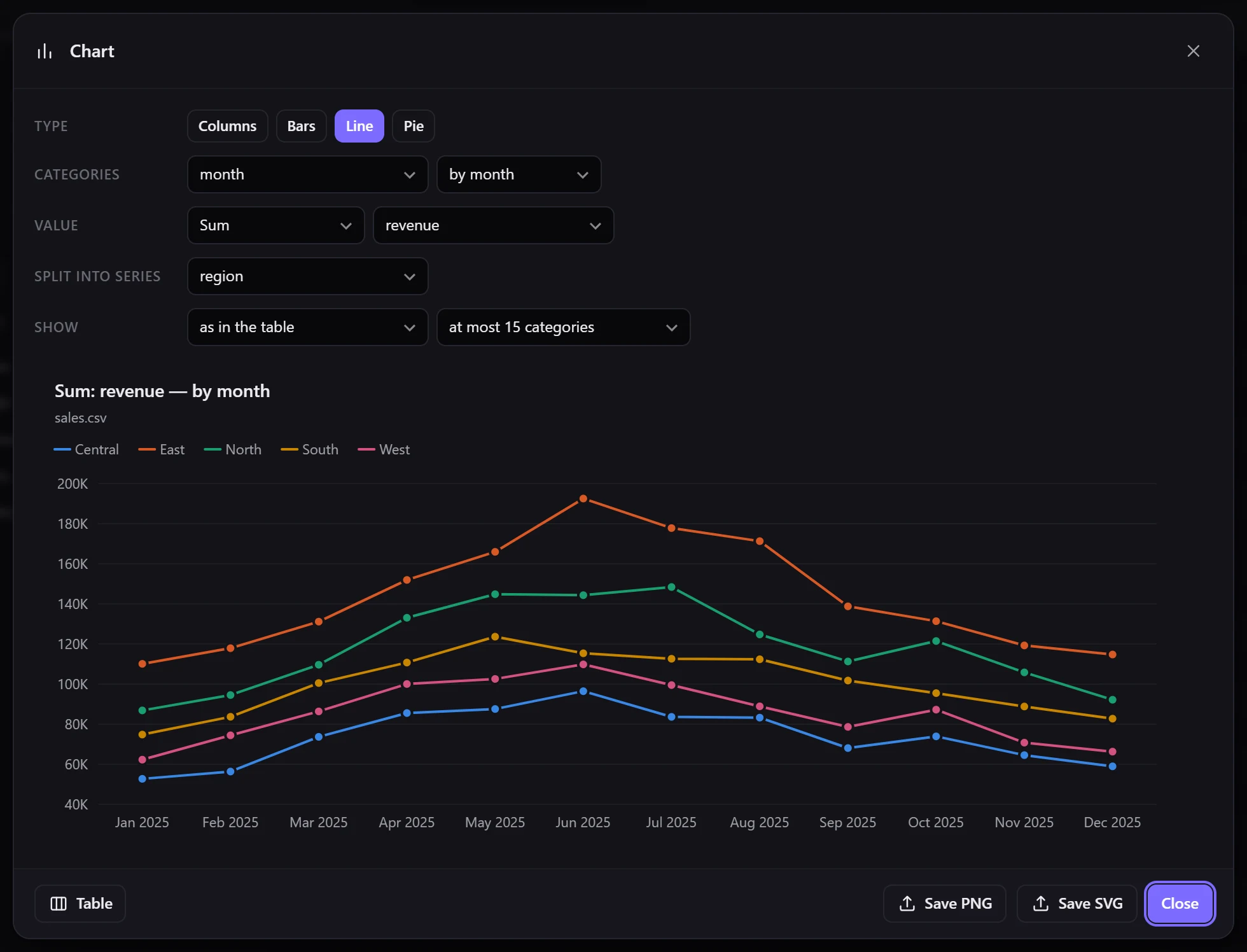Screen dimensions: 1247x952
Task: Click the '40K' y-axis label
Action: tap(76, 804)
